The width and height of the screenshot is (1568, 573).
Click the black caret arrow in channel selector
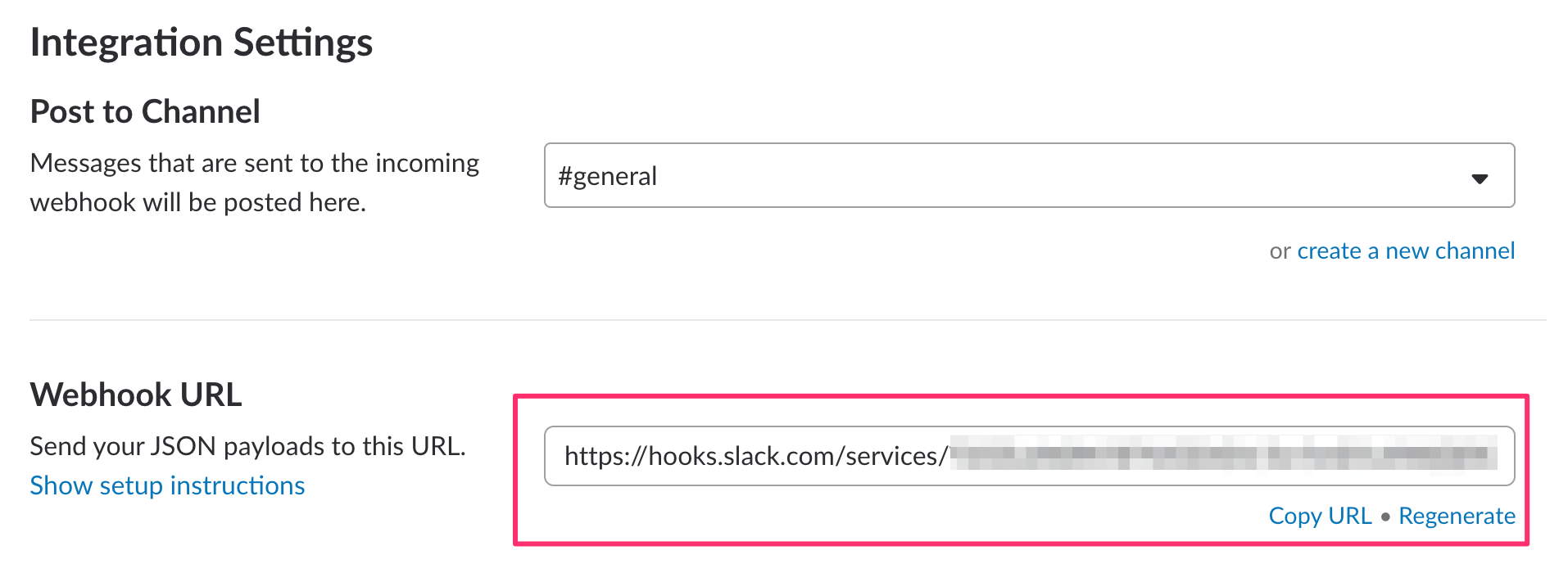(1480, 178)
